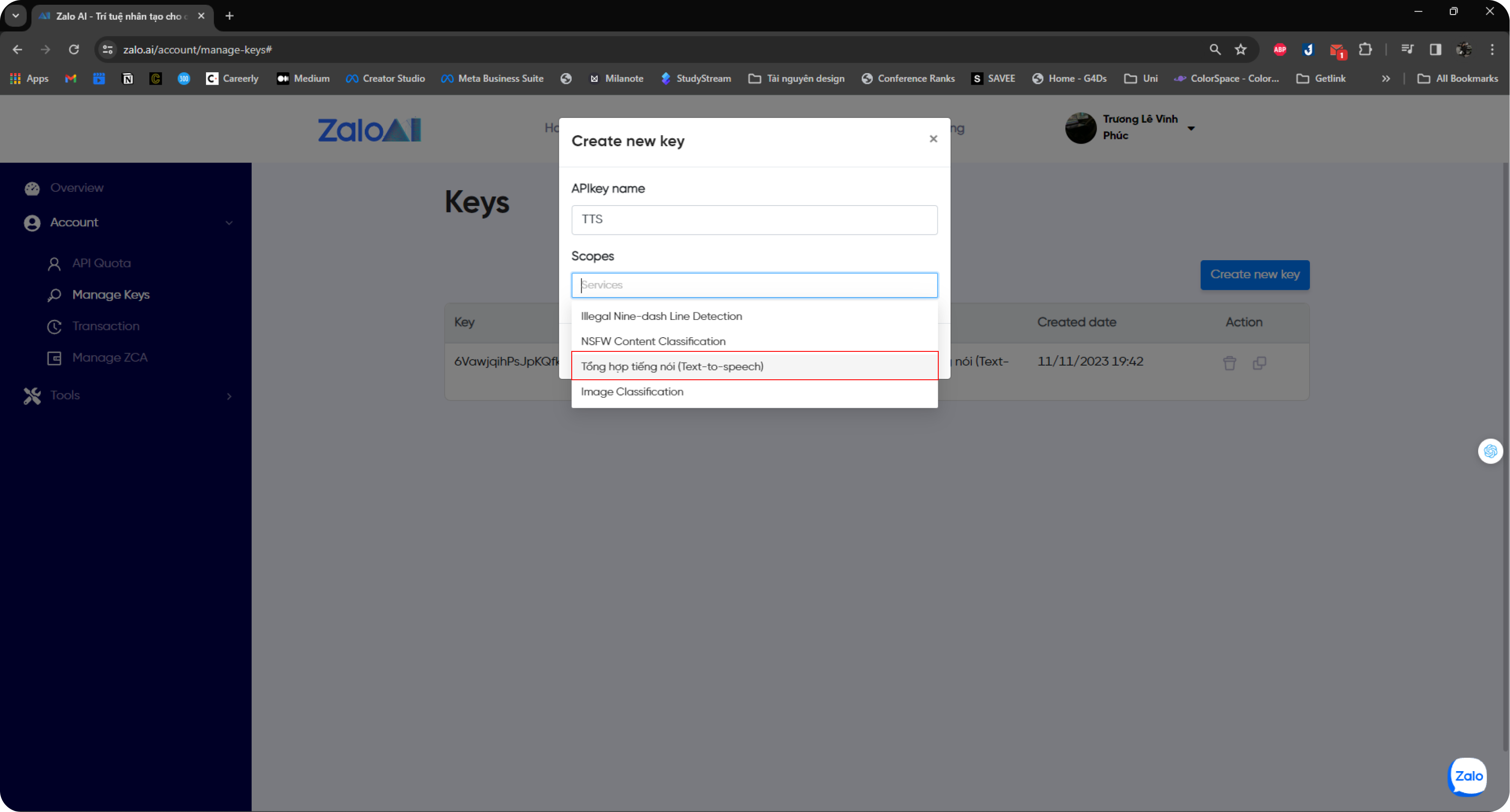Open the StudyStream bookmark
This screenshot has width=1510, height=812.
click(696, 79)
